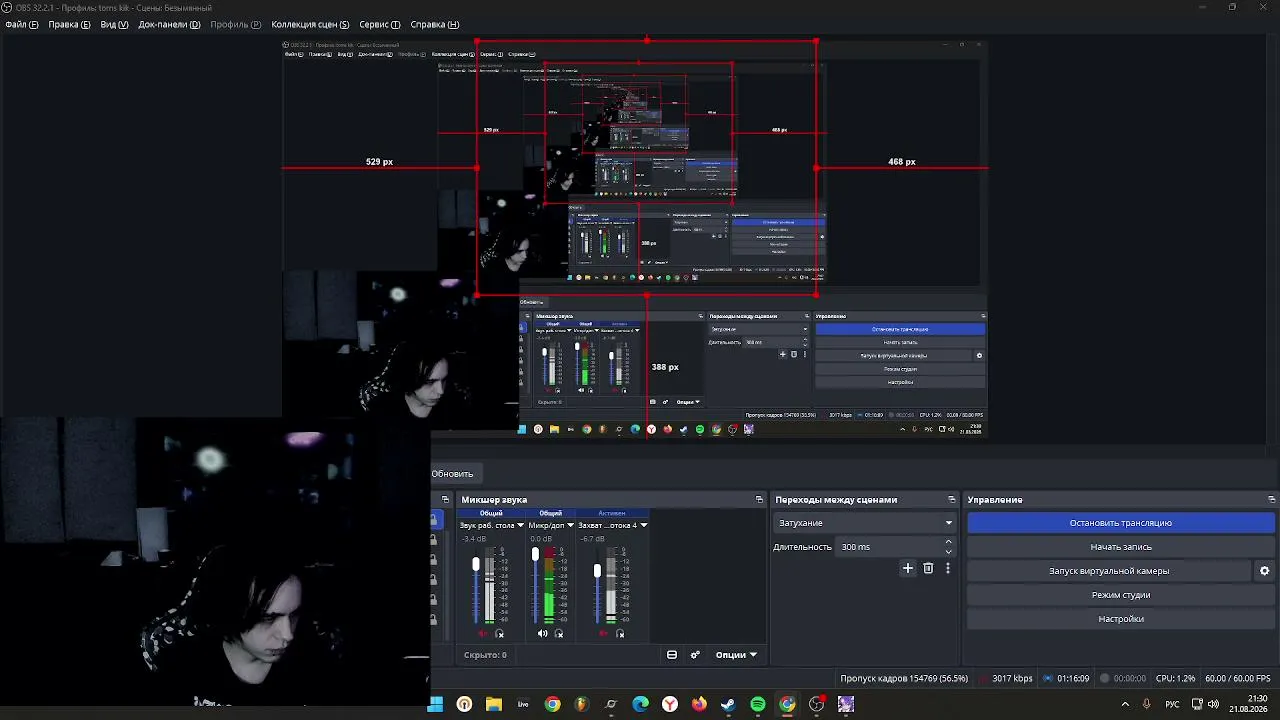1280x720 pixels.
Task: Toggle monitoring headphones for Звук раб. стола
Action: (499, 633)
